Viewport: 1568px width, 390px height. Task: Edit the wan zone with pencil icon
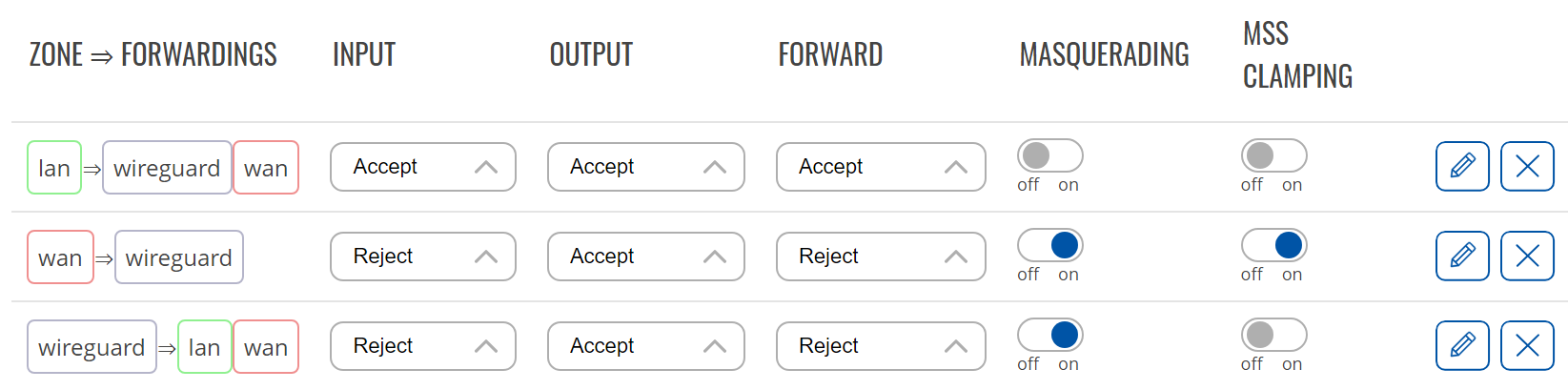pyautogui.click(x=1462, y=257)
